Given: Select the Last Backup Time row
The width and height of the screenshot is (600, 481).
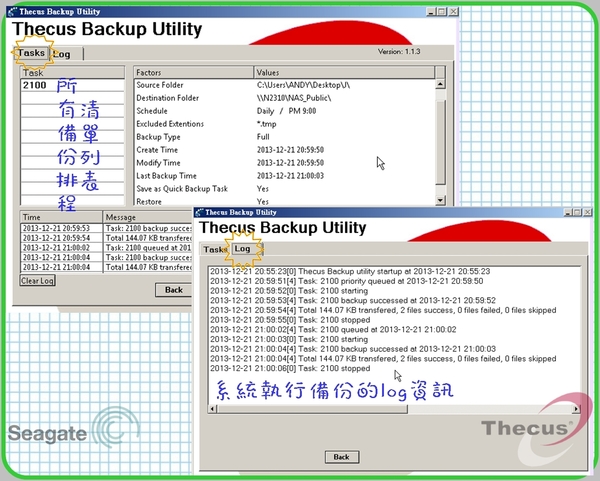Looking at the screenshot, I should (285, 176).
